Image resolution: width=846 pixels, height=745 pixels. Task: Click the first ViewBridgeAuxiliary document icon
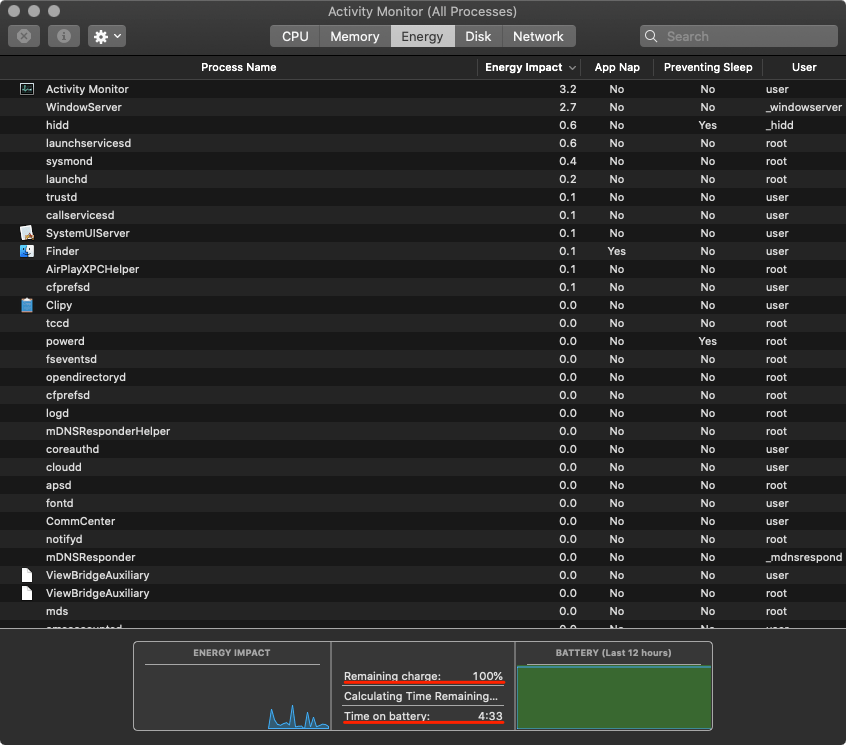point(27,575)
